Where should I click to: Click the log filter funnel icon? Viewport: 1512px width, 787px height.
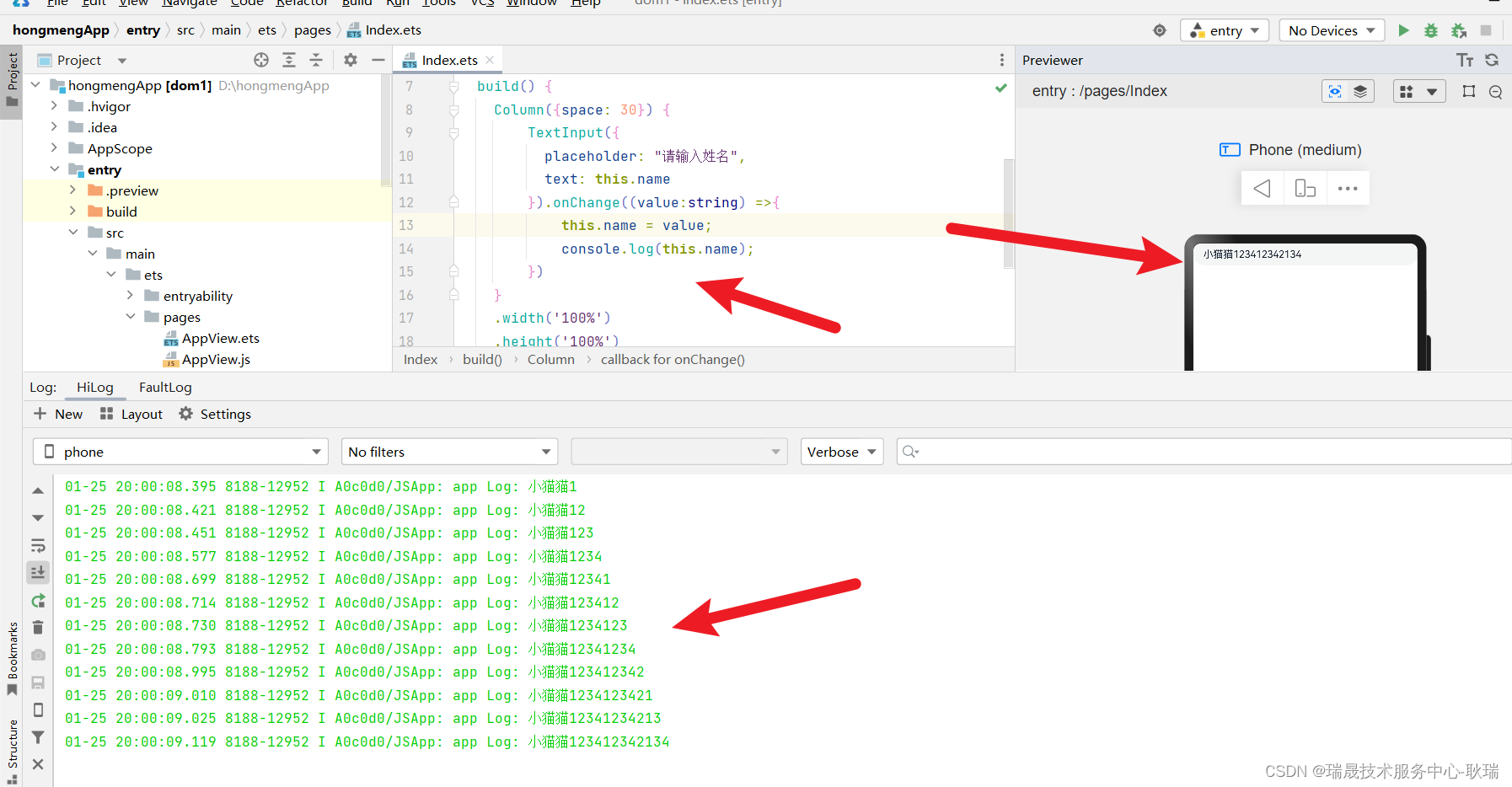click(38, 737)
